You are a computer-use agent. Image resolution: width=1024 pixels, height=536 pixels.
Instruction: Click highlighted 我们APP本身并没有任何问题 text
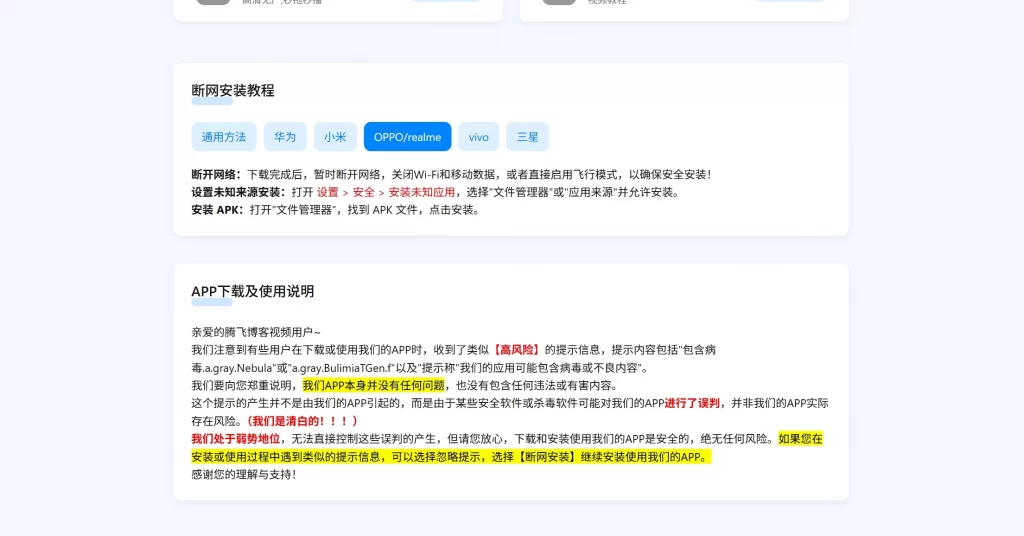tap(374, 385)
